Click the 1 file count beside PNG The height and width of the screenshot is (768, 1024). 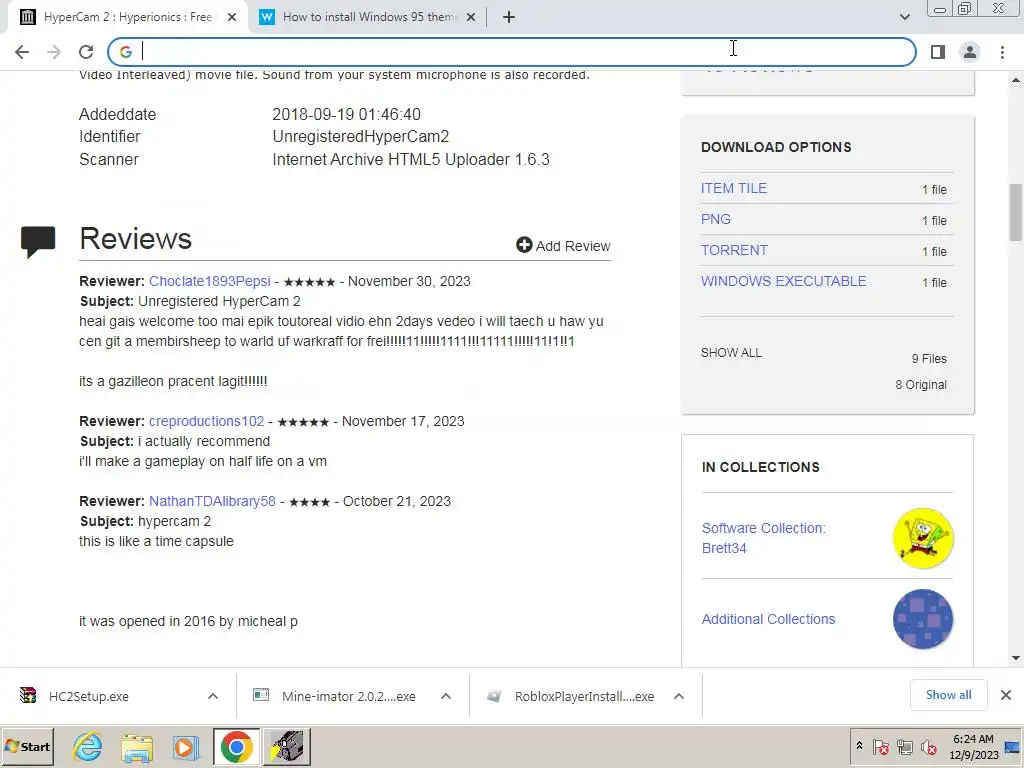(x=934, y=221)
